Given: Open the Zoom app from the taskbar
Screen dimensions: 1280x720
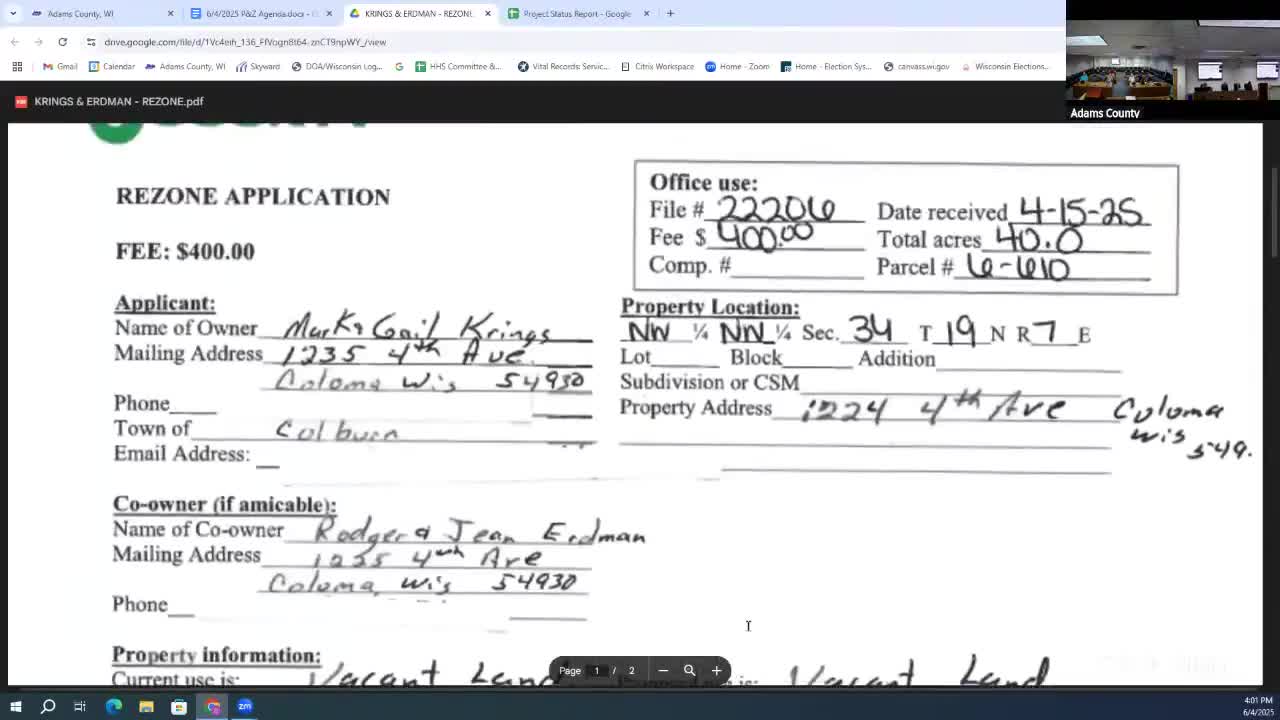Looking at the screenshot, I should pos(245,707).
